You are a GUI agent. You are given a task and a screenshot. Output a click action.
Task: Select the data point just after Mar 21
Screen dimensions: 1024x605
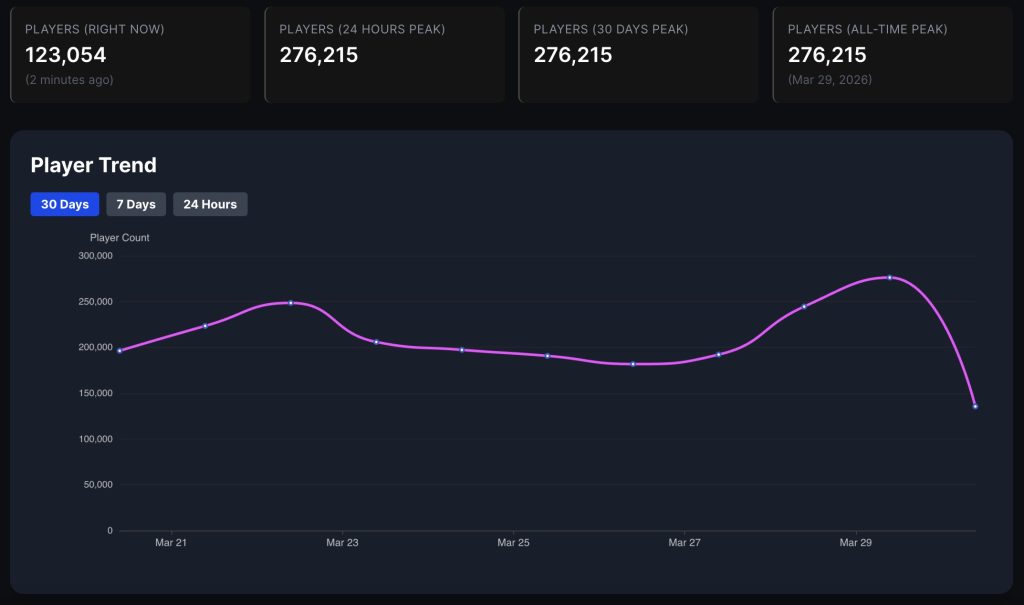click(x=205, y=326)
